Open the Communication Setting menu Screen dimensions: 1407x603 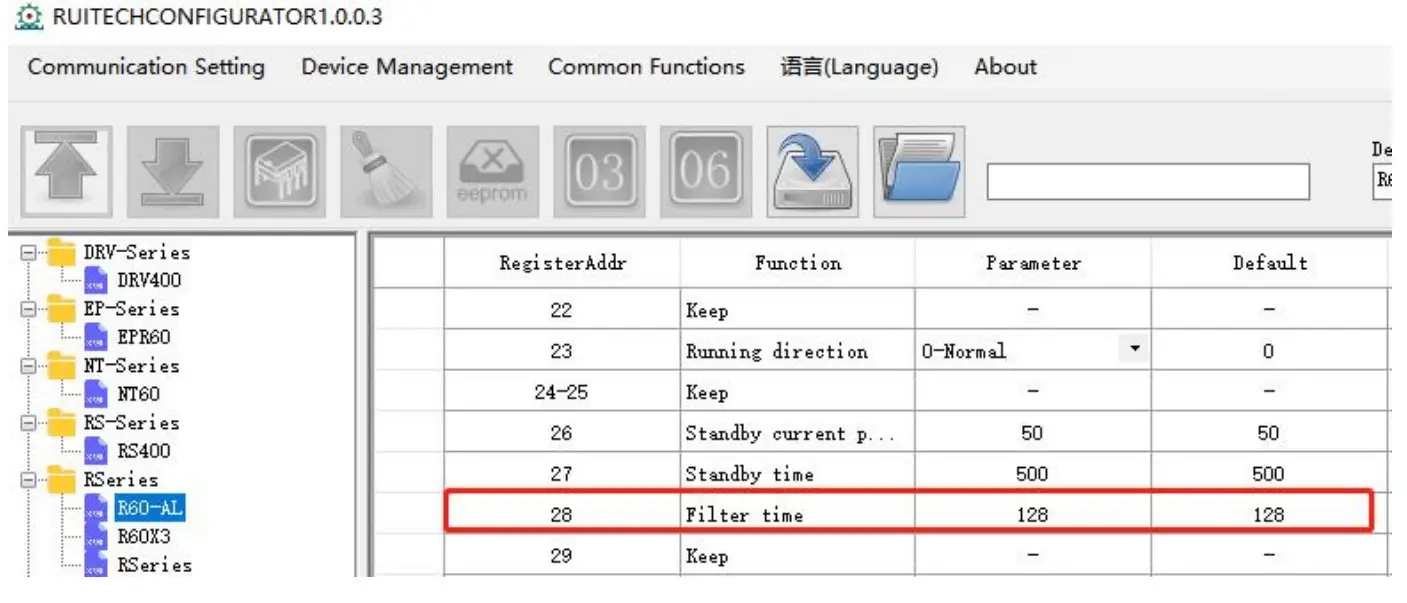click(146, 67)
